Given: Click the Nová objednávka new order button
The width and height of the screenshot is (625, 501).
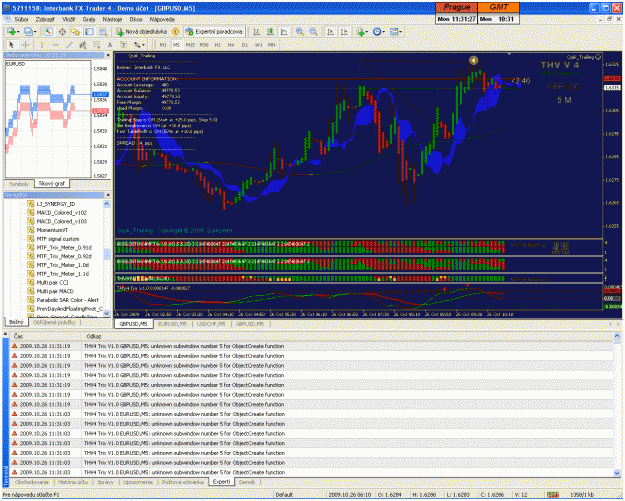Looking at the screenshot, I should click(142, 31).
